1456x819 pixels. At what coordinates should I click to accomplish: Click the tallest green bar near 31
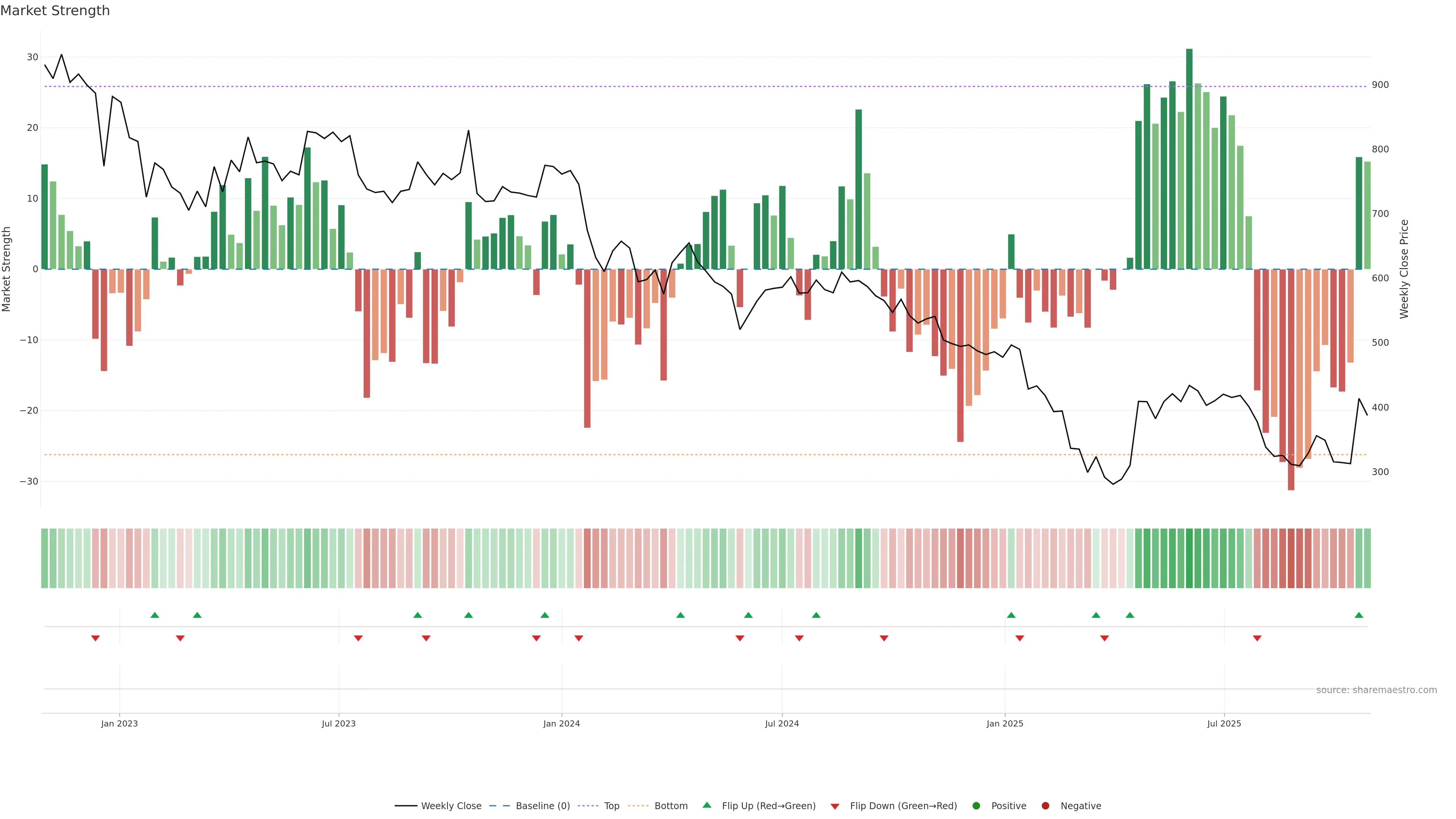1189,158
